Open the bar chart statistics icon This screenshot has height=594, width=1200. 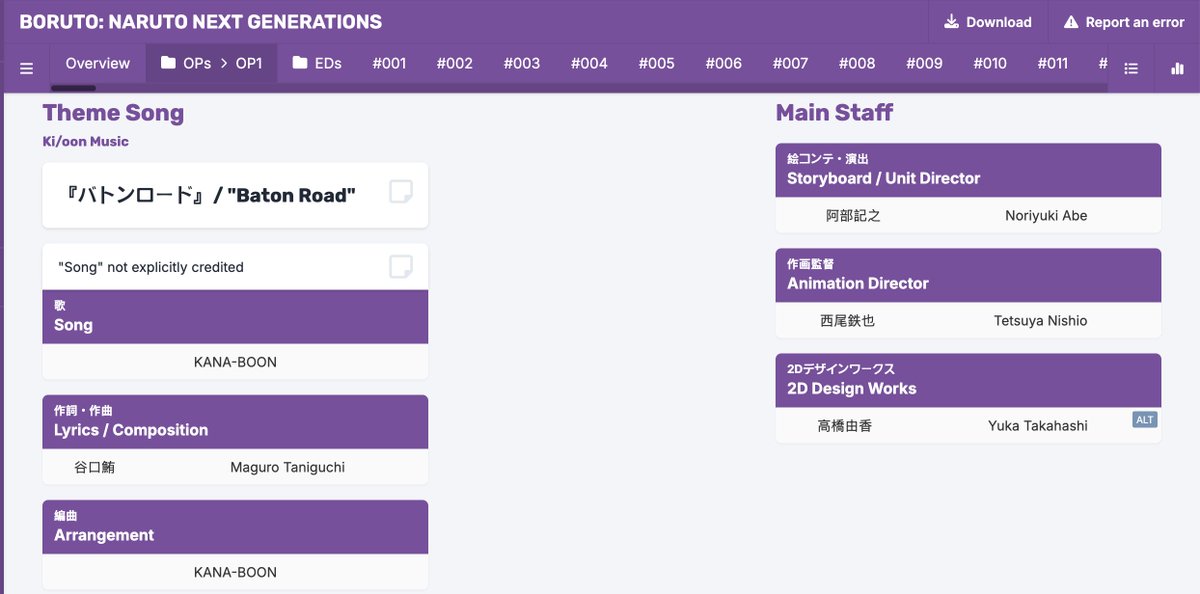click(x=1176, y=68)
